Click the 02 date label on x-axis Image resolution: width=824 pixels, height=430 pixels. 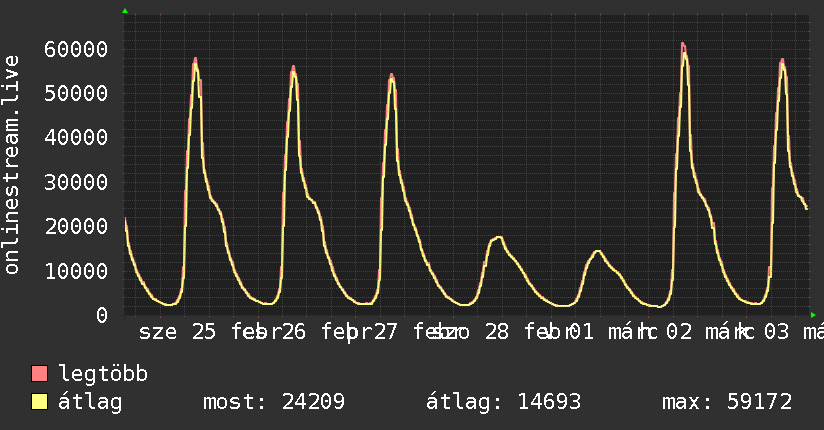pos(679,332)
